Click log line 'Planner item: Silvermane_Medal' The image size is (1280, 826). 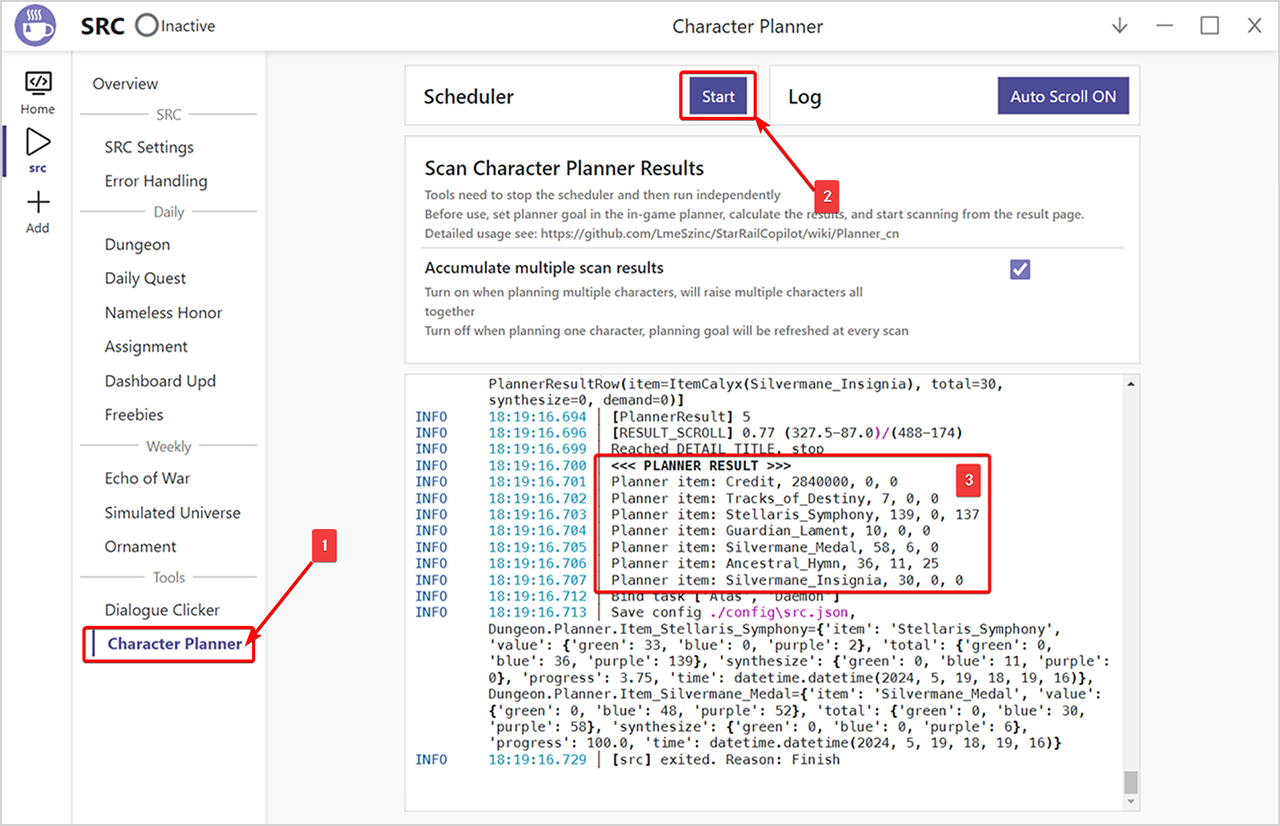tap(774, 547)
